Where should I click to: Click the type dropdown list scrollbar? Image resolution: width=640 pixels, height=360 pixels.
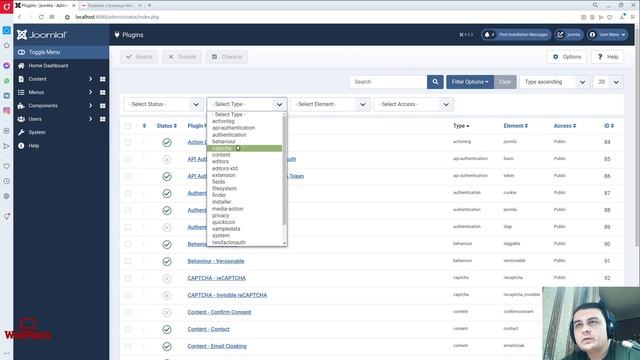[x=284, y=171]
